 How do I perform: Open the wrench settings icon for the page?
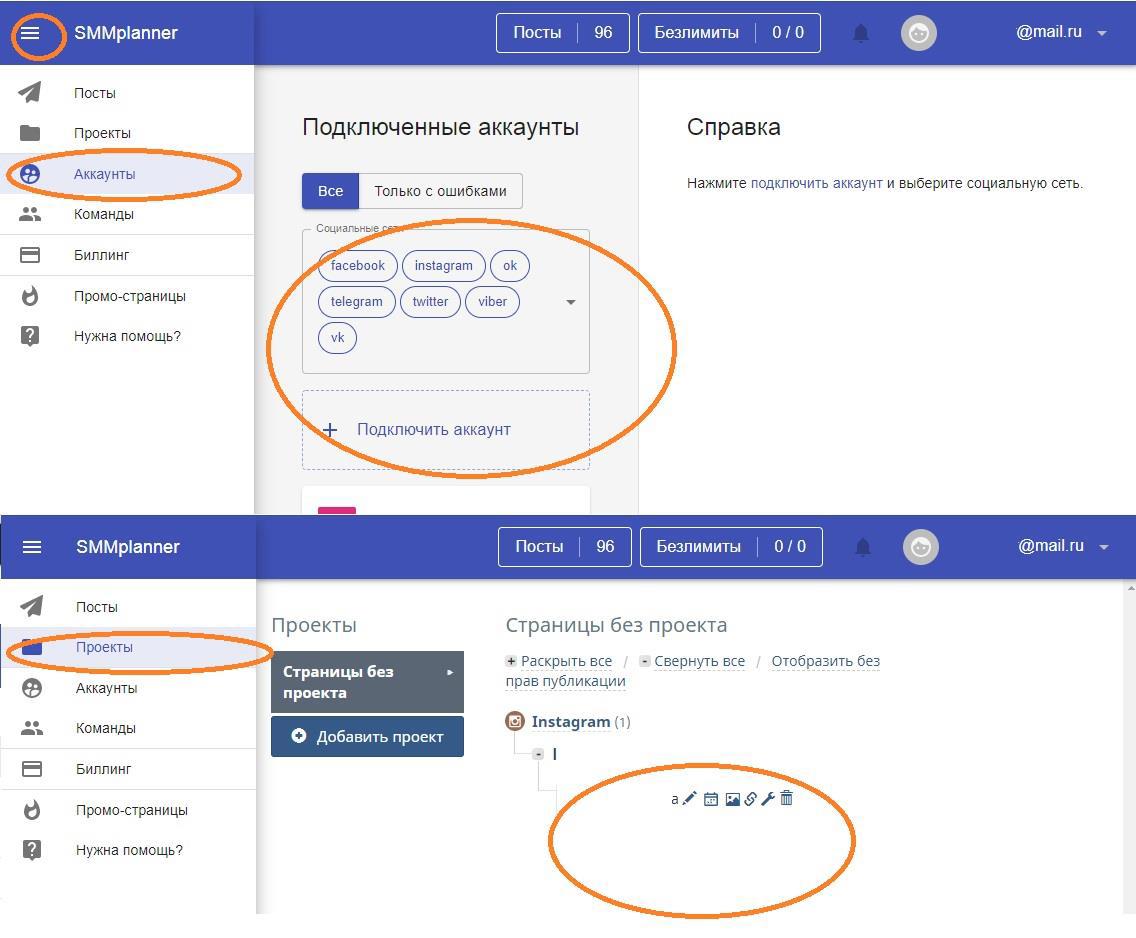click(x=768, y=799)
